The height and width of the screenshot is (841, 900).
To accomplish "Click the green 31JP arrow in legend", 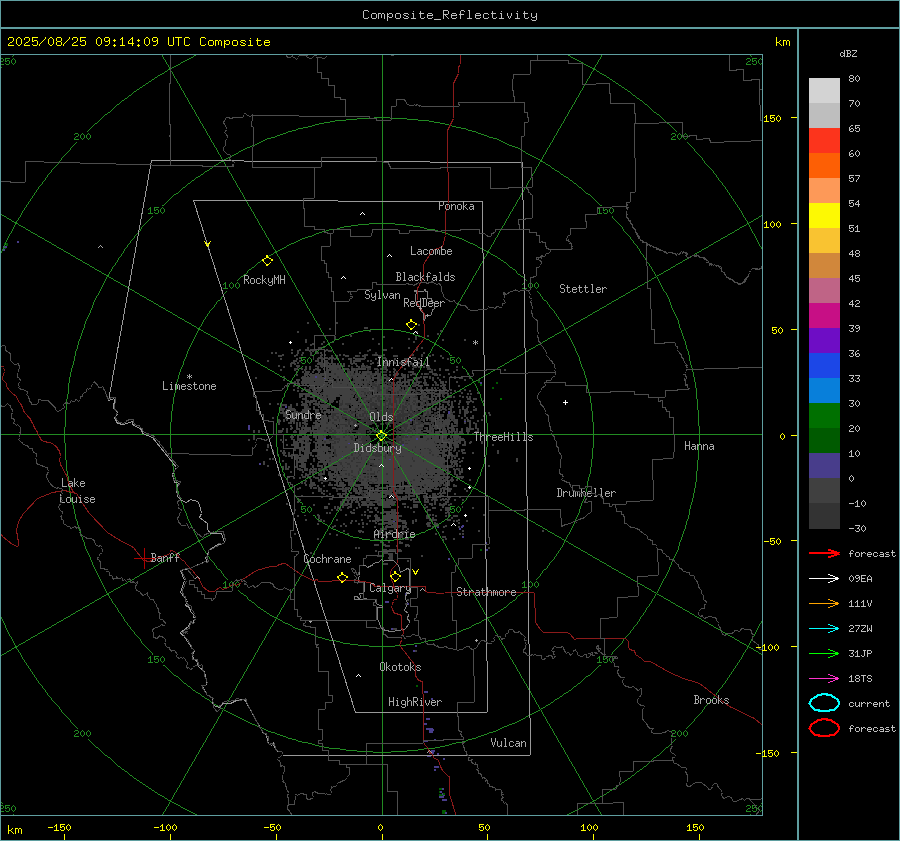I will [824, 653].
